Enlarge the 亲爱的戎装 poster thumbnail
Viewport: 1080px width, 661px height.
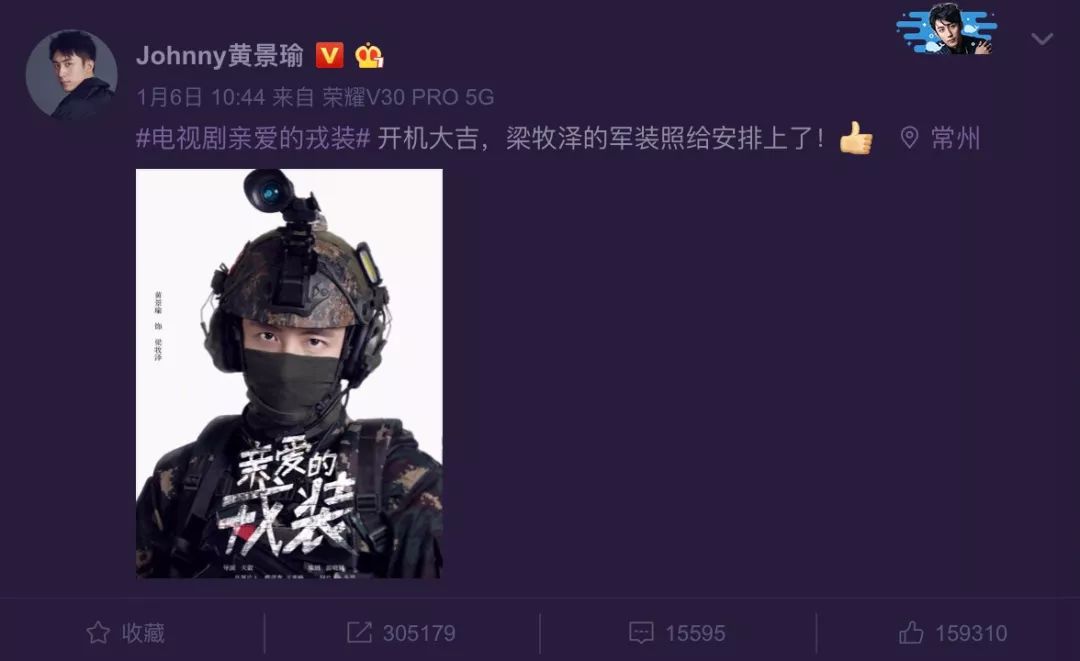click(x=289, y=373)
